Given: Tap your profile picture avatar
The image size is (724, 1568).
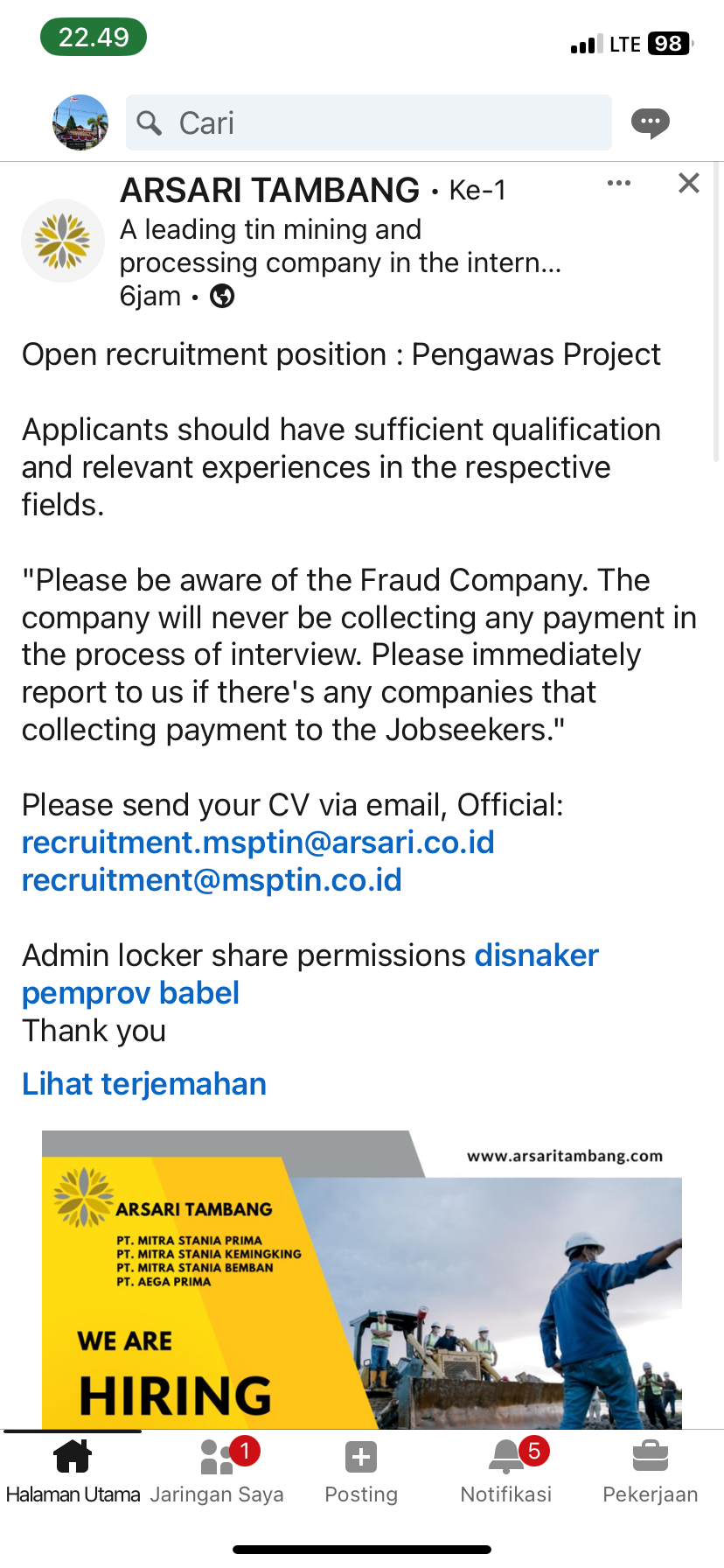Looking at the screenshot, I should point(80,122).
